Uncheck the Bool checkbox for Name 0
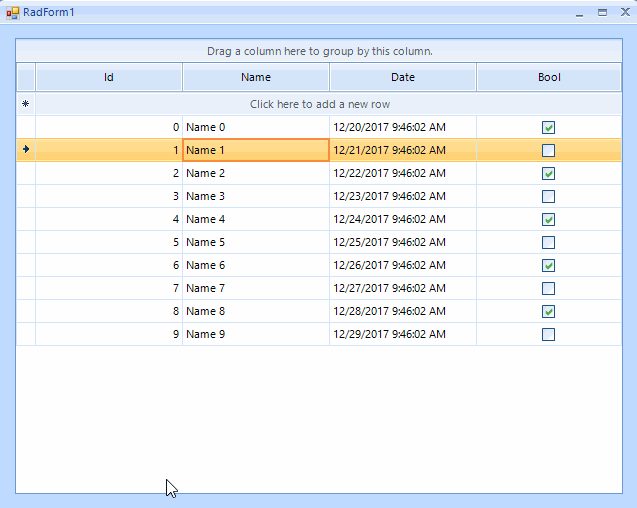Image resolution: width=637 pixels, height=508 pixels. (x=548, y=127)
